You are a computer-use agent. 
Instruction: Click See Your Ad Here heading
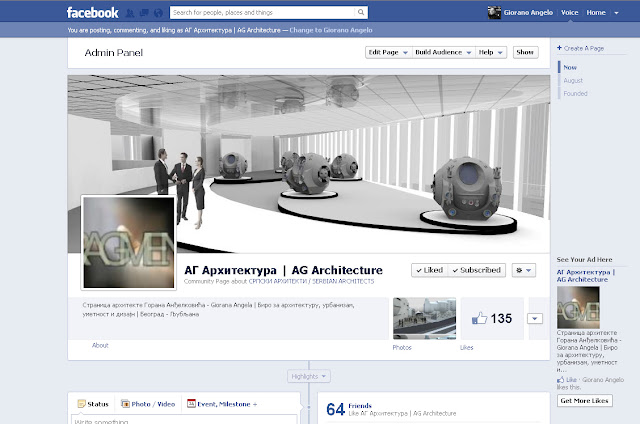pos(584,260)
